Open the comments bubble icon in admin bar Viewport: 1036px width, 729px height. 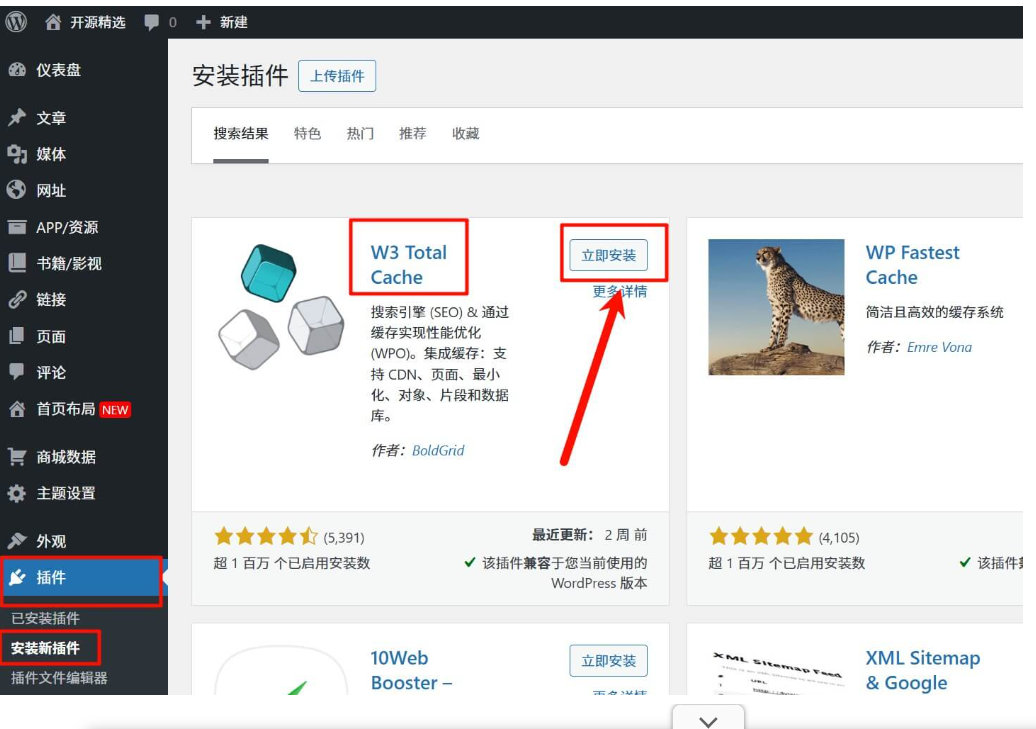pyautogui.click(x=151, y=22)
